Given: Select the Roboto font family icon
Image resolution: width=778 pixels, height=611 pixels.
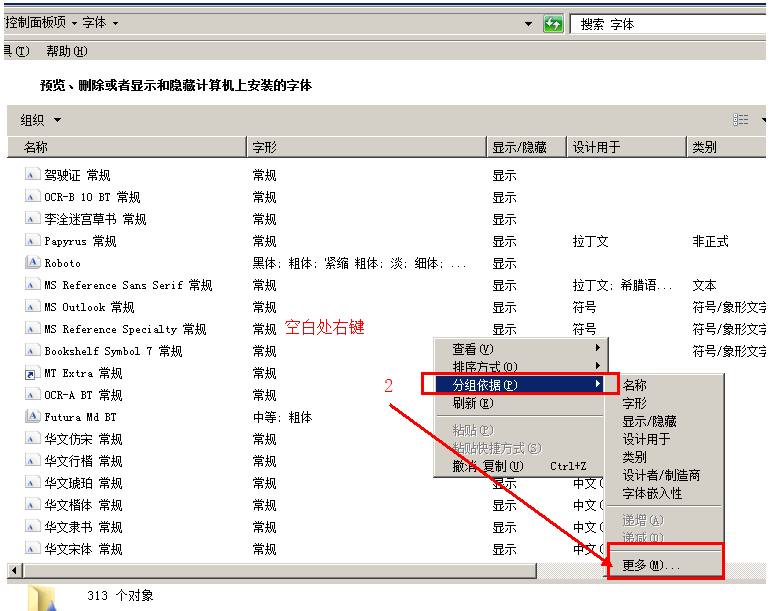Looking at the screenshot, I should pyautogui.click(x=32, y=263).
